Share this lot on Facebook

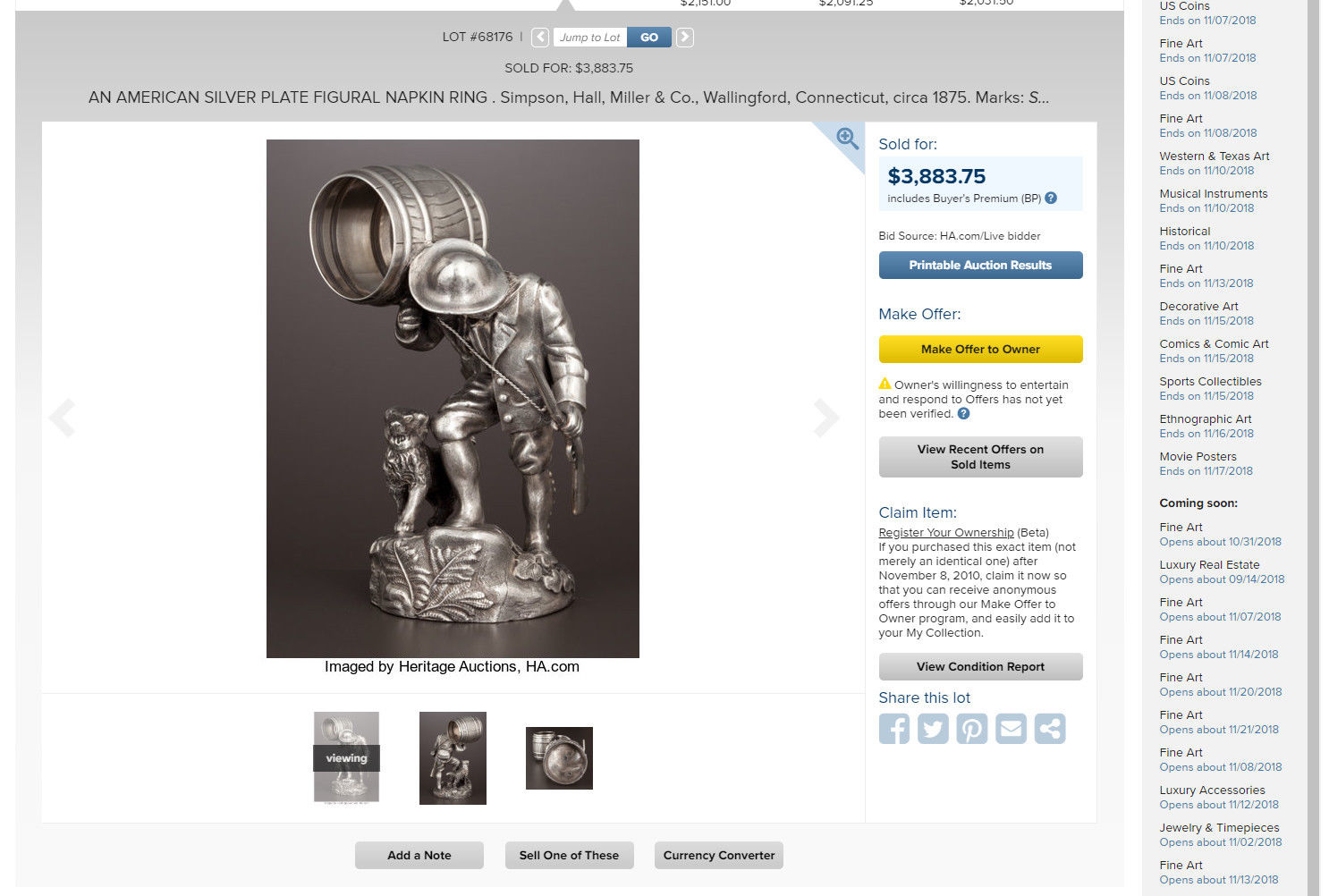893,729
